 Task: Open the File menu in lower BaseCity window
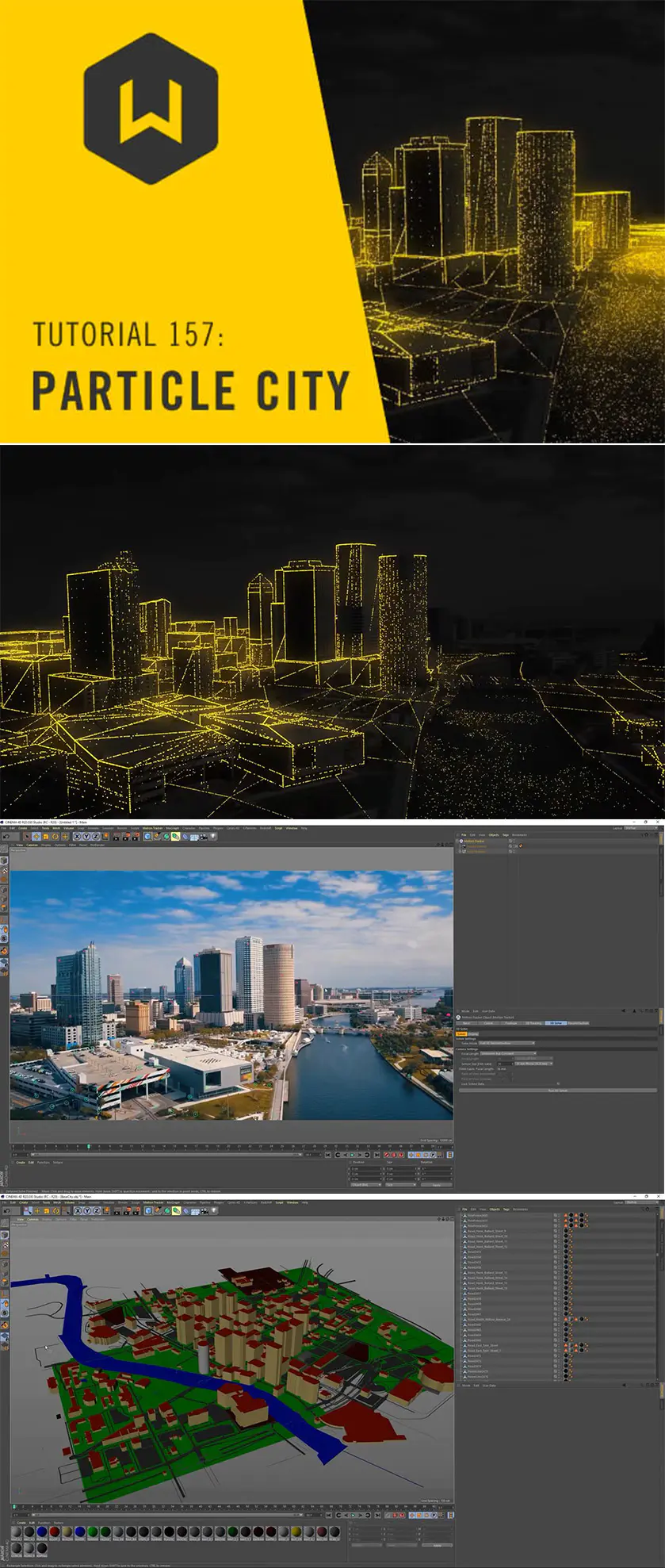(3, 1202)
